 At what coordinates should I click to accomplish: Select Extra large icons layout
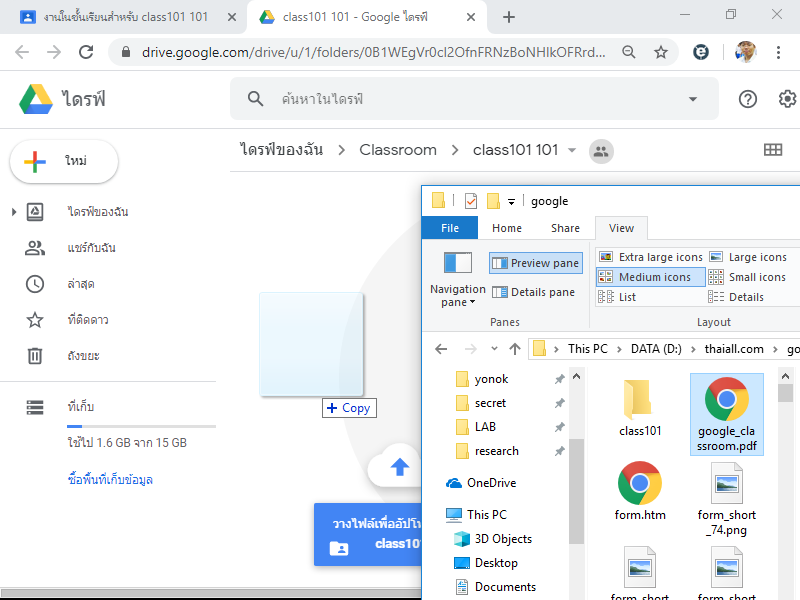pyautogui.click(x=651, y=257)
